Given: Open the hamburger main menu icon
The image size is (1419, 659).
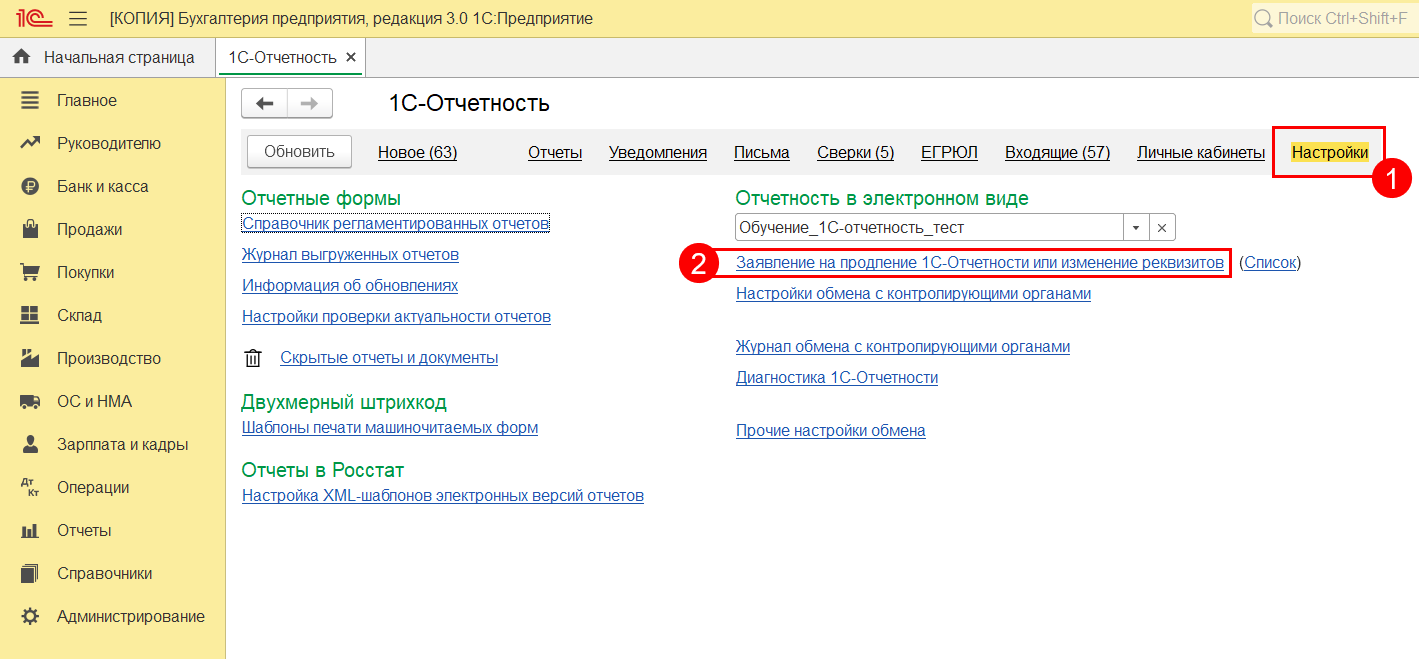Looking at the screenshot, I should (x=78, y=19).
